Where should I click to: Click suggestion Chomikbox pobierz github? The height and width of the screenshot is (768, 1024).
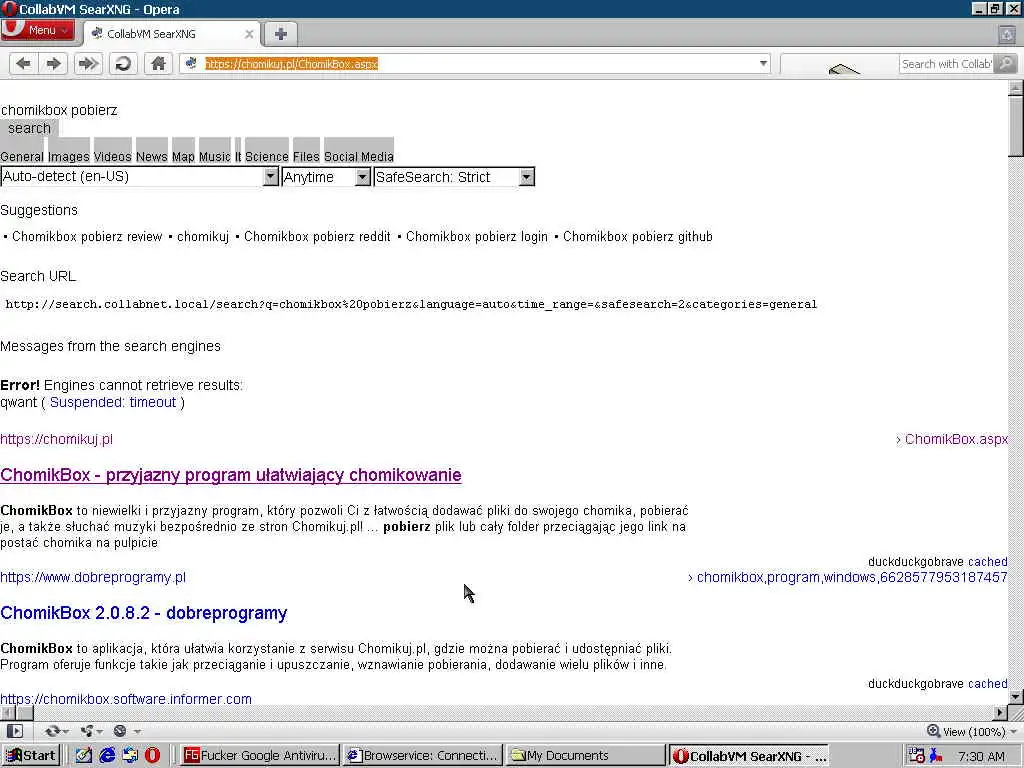pos(637,236)
